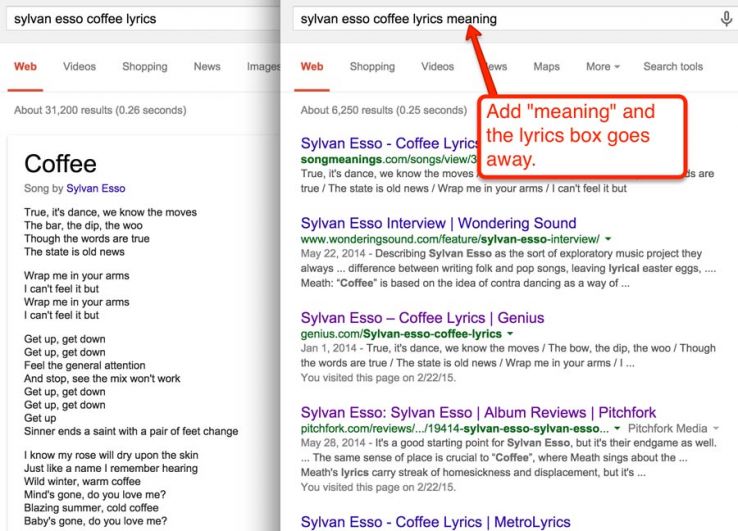The image size is (738, 531).
Task: Click lyric line 'Wild winter, warm coffee'
Action: point(82,482)
